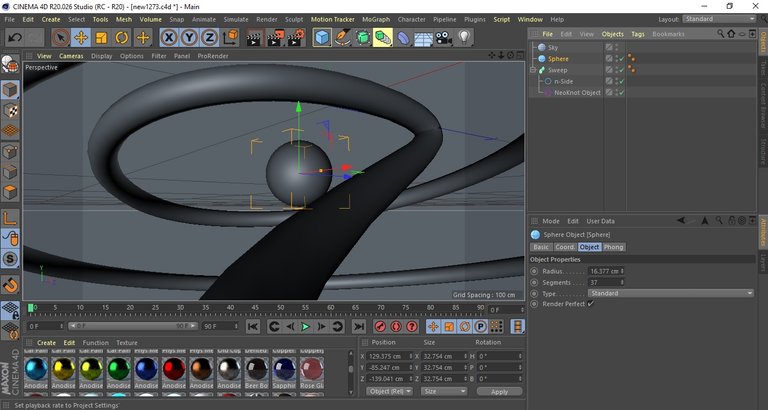Select the red Anodise material swatch
The height and width of the screenshot is (410, 768).
[x=174, y=369]
